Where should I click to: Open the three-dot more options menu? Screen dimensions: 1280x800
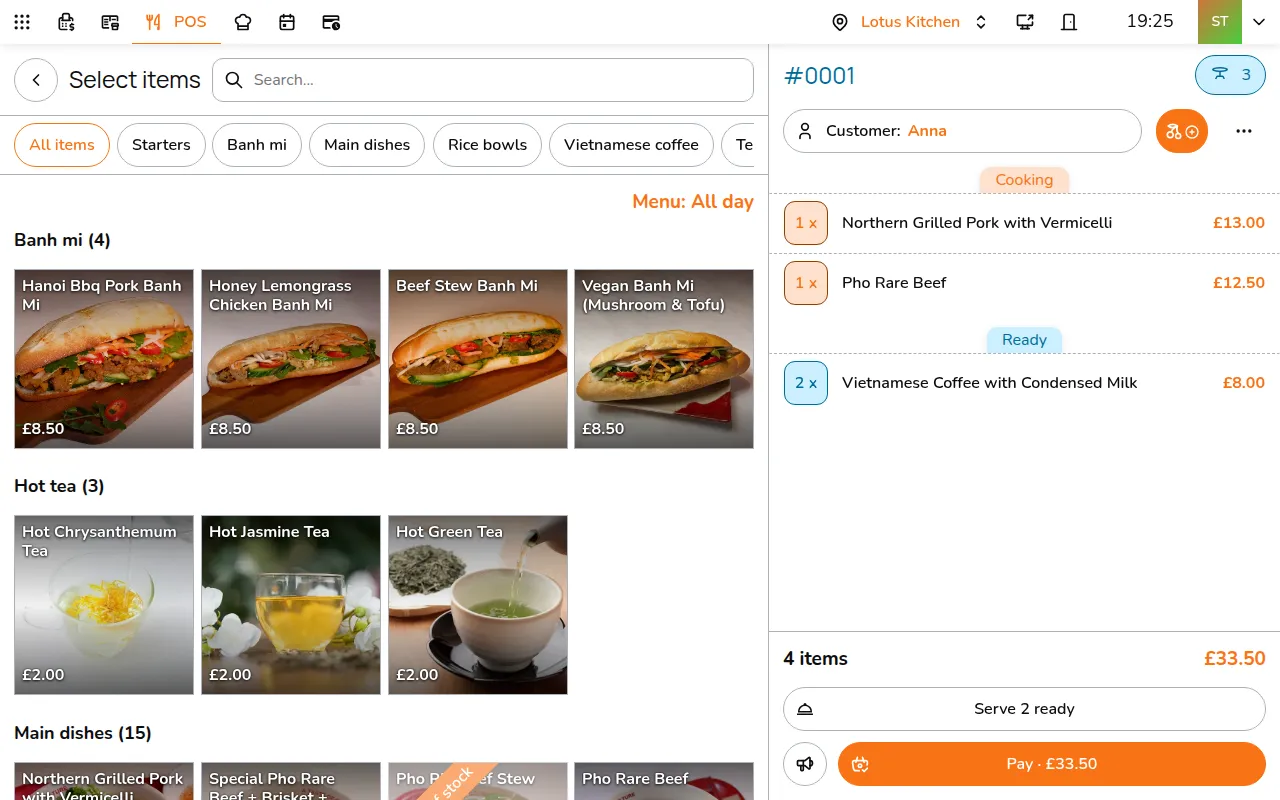coord(1244,131)
